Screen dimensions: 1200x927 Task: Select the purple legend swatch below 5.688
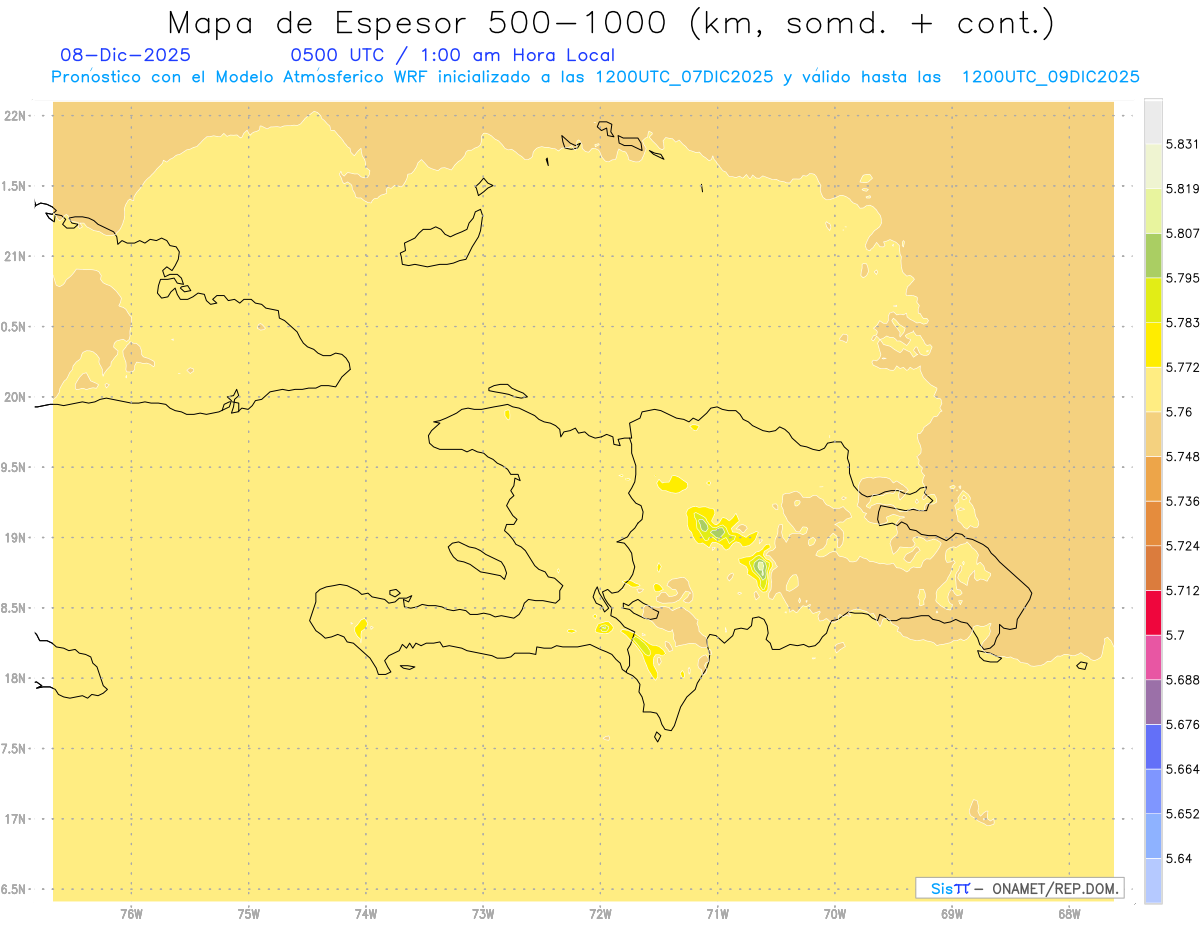[x=1153, y=702]
